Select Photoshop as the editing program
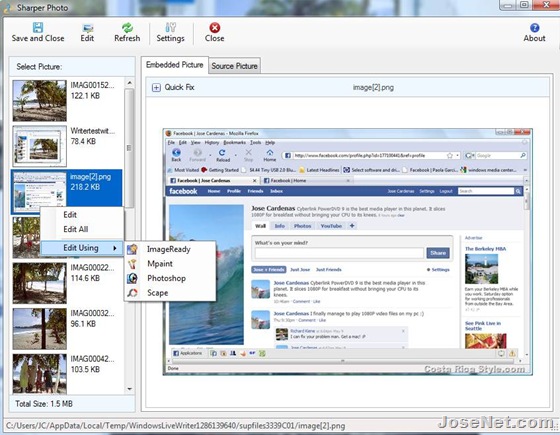Screen dimensions: 560x435 [166, 278]
